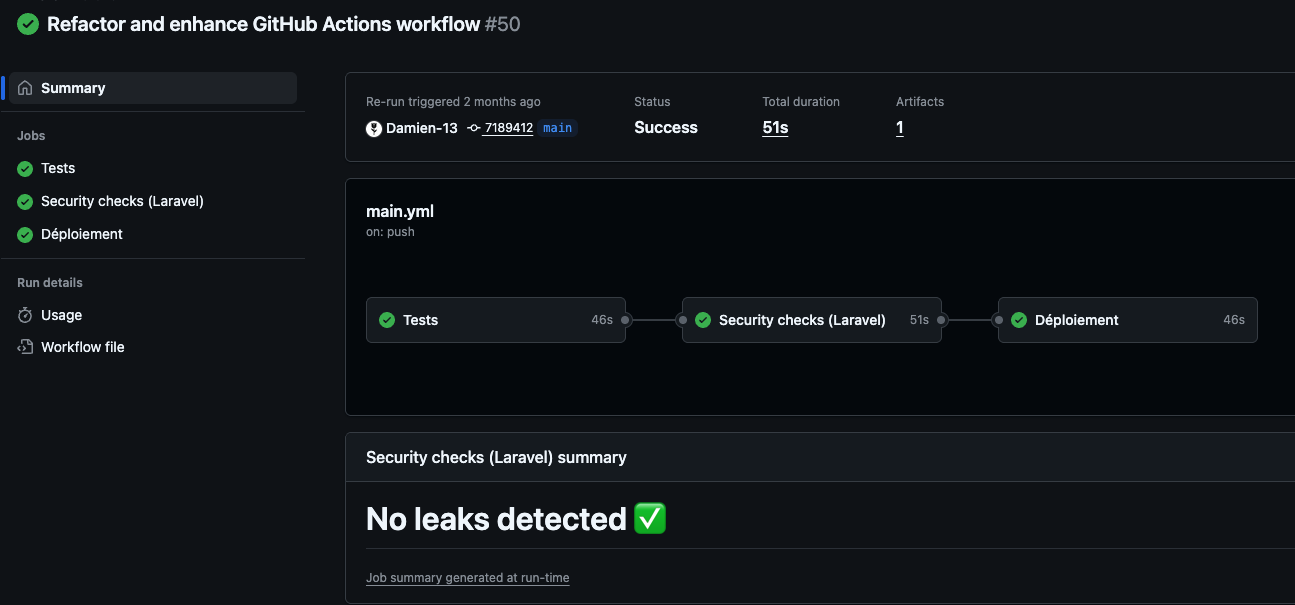Image resolution: width=1295 pixels, height=605 pixels.
Task: Click the green check on Tests graph node
Action: pyautogui.click(x=387, y=320)
